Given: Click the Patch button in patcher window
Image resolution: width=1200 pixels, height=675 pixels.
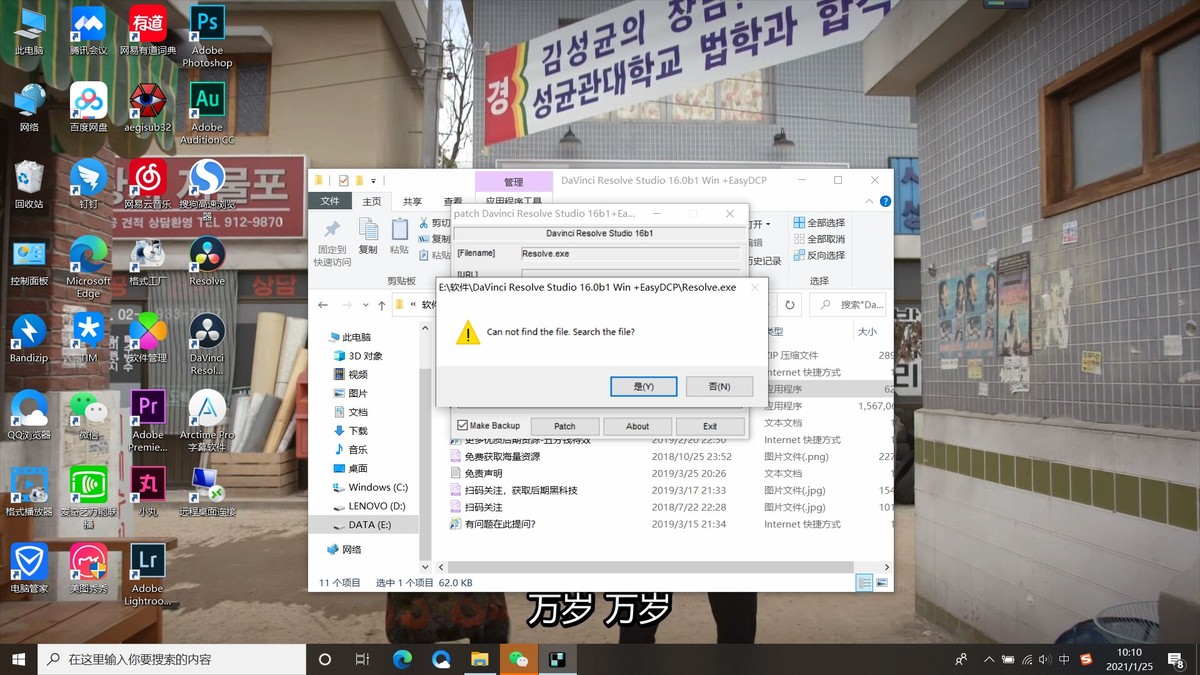Looking at the screenshot, I should (x=564, y=426).
